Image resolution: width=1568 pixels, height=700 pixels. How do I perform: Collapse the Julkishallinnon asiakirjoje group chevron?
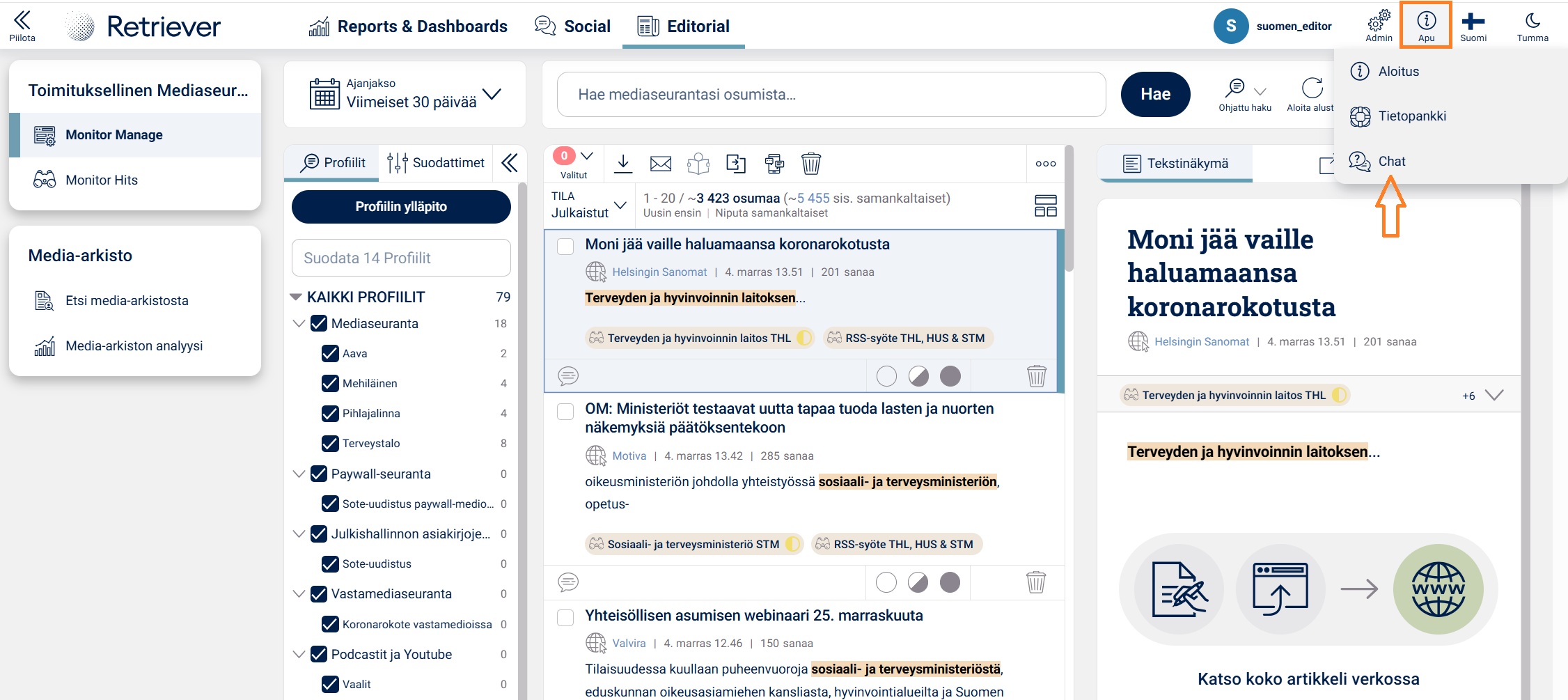click(299, 534)
